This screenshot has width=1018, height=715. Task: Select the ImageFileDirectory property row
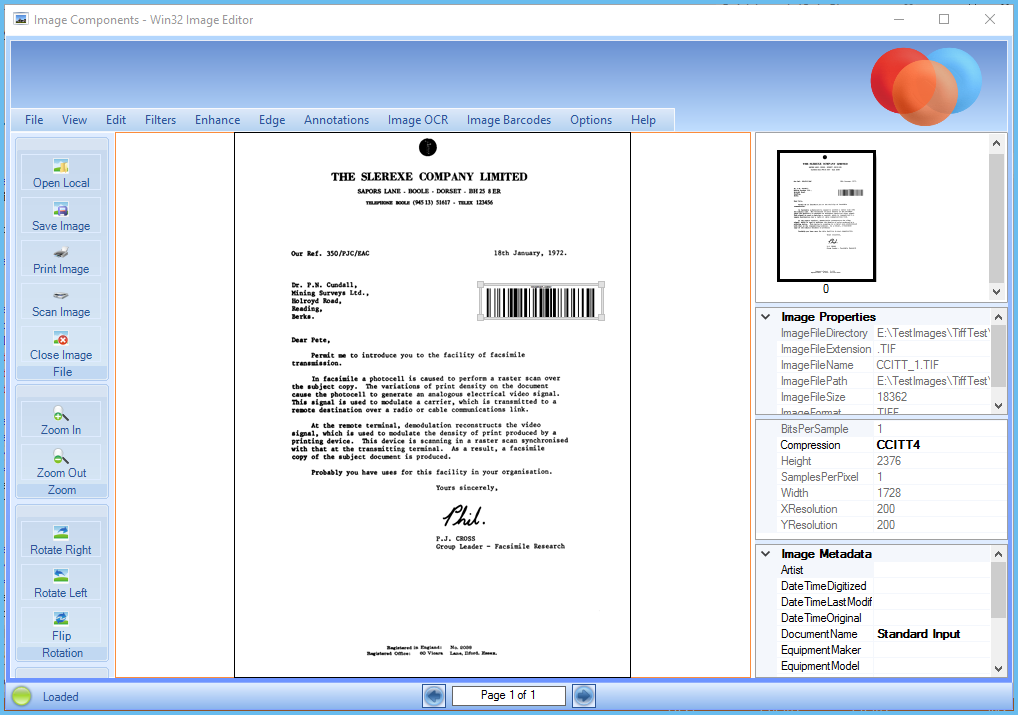(x=882, y=333)
